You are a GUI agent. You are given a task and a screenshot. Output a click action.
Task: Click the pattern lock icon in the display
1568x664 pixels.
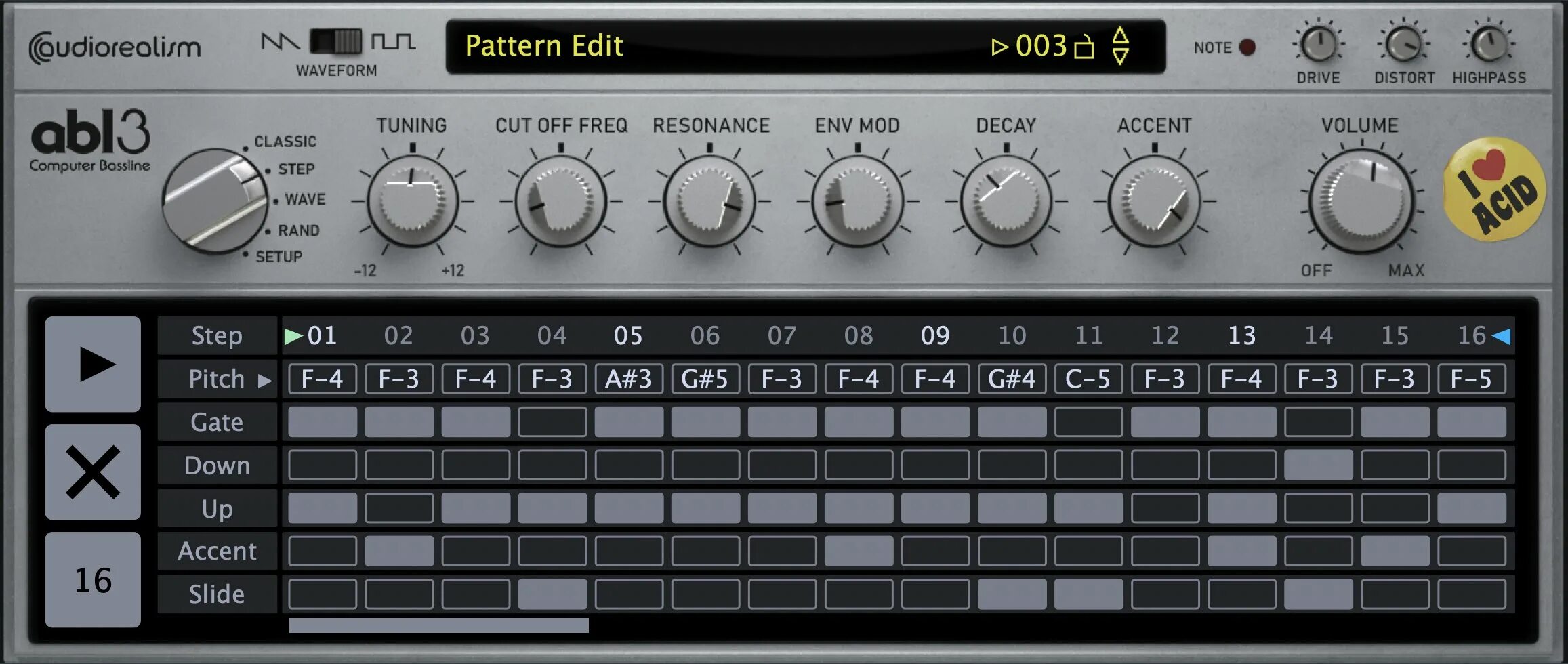click(1084, 46)
